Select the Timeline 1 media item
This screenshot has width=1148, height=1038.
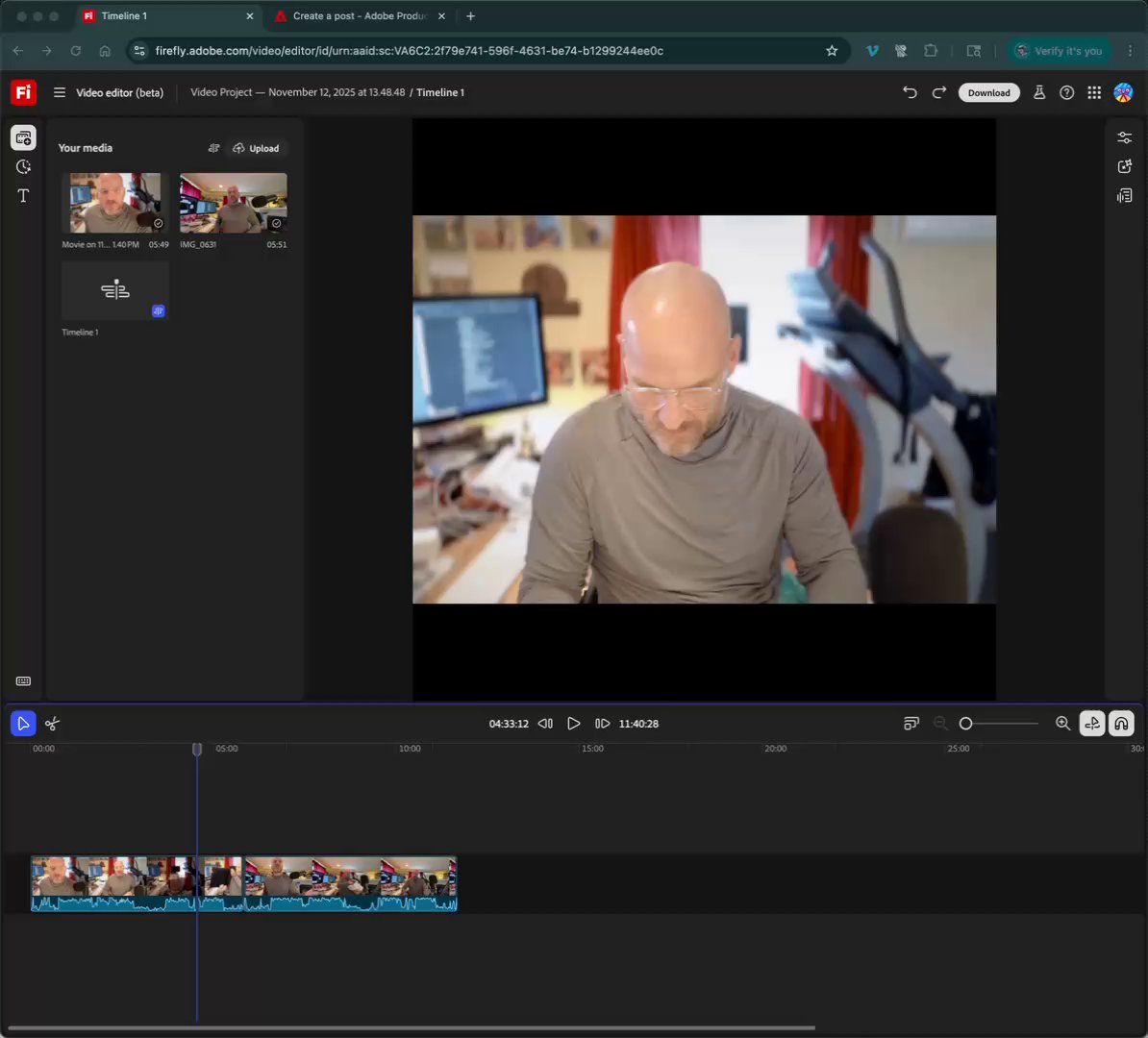(x=115, y=290)
